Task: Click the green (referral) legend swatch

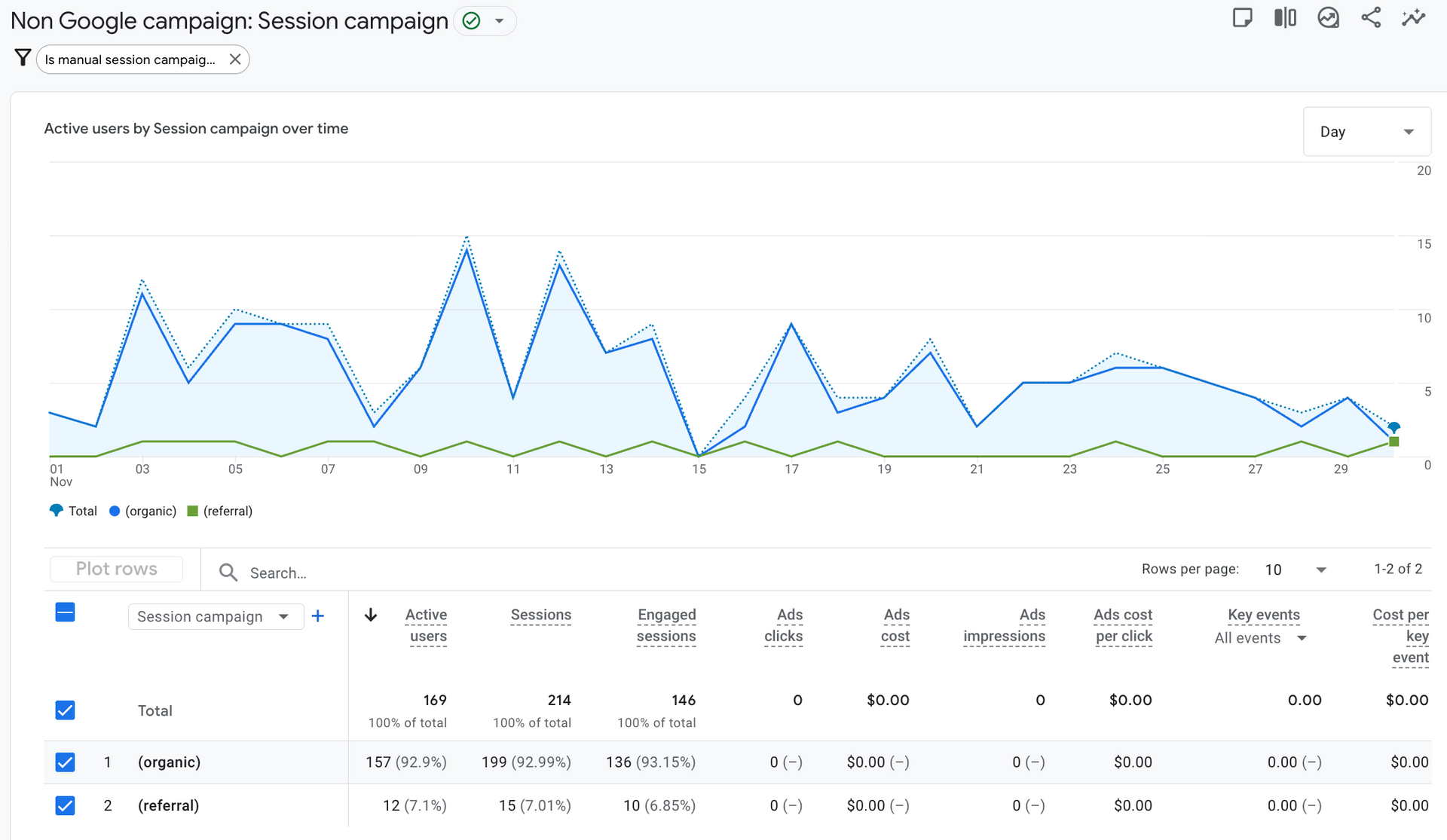Action: (x=192, y=511)
